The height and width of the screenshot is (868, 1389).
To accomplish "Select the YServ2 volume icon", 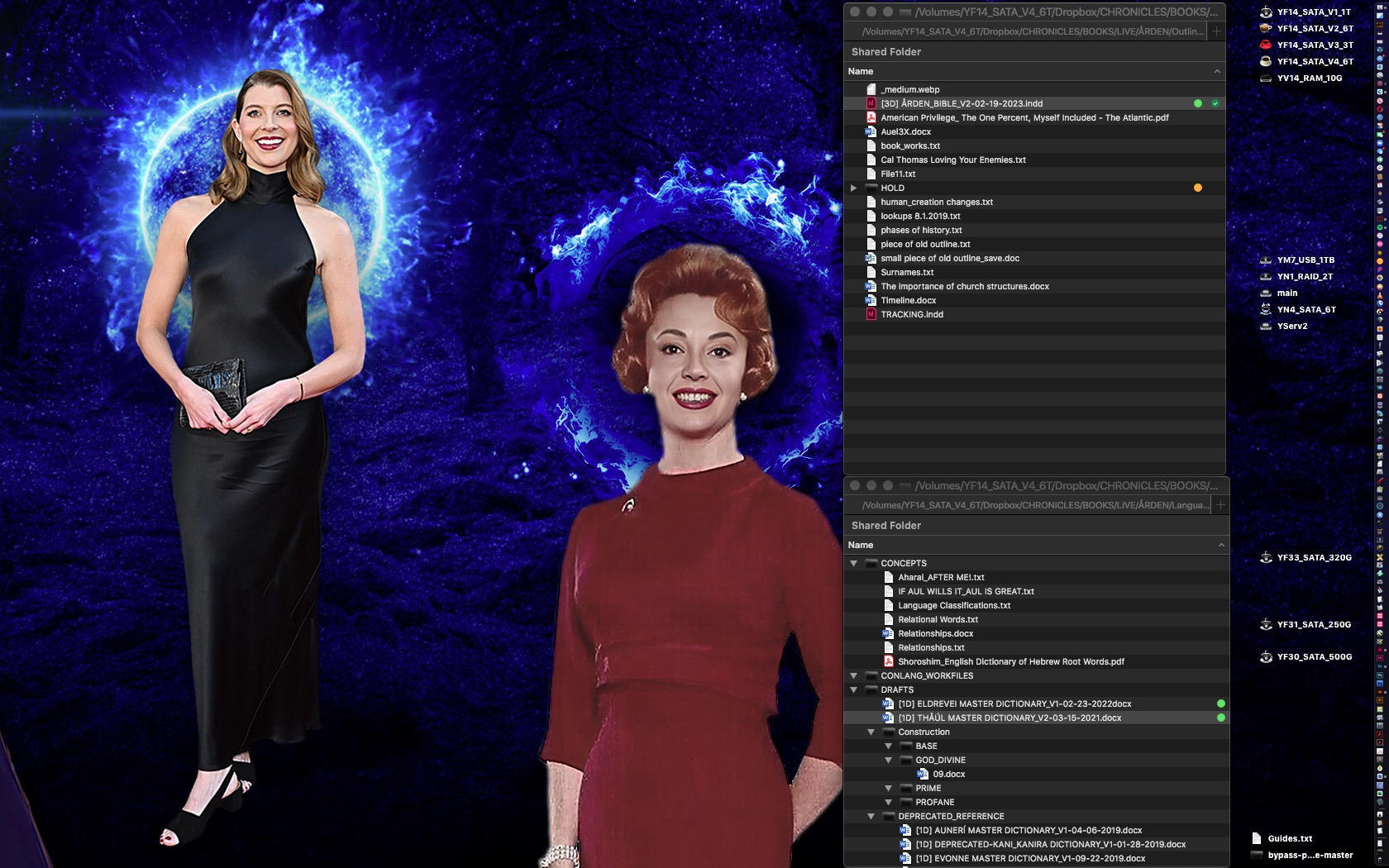I will pos(1266,326).
